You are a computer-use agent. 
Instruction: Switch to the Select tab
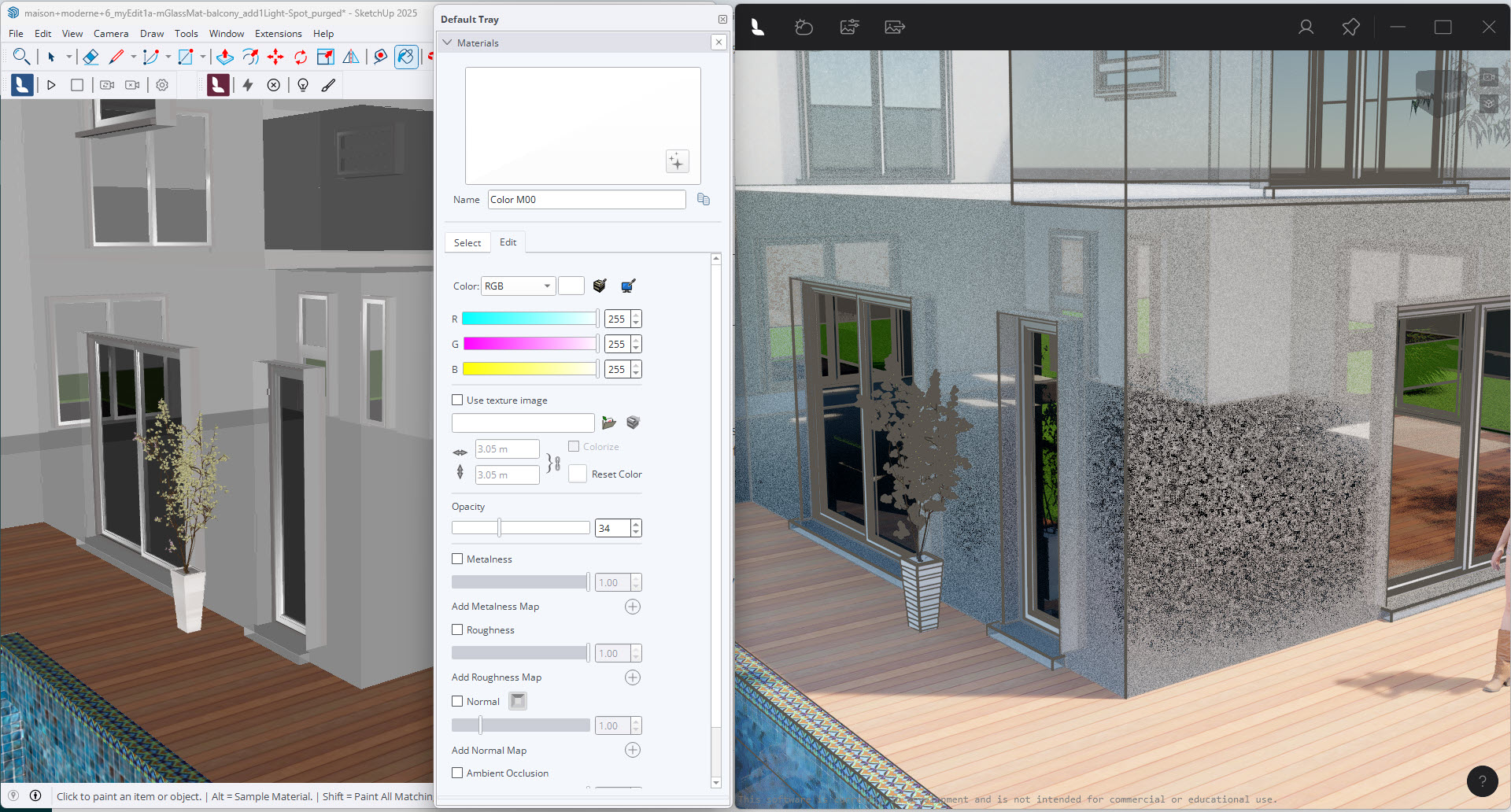coord(467,242)
